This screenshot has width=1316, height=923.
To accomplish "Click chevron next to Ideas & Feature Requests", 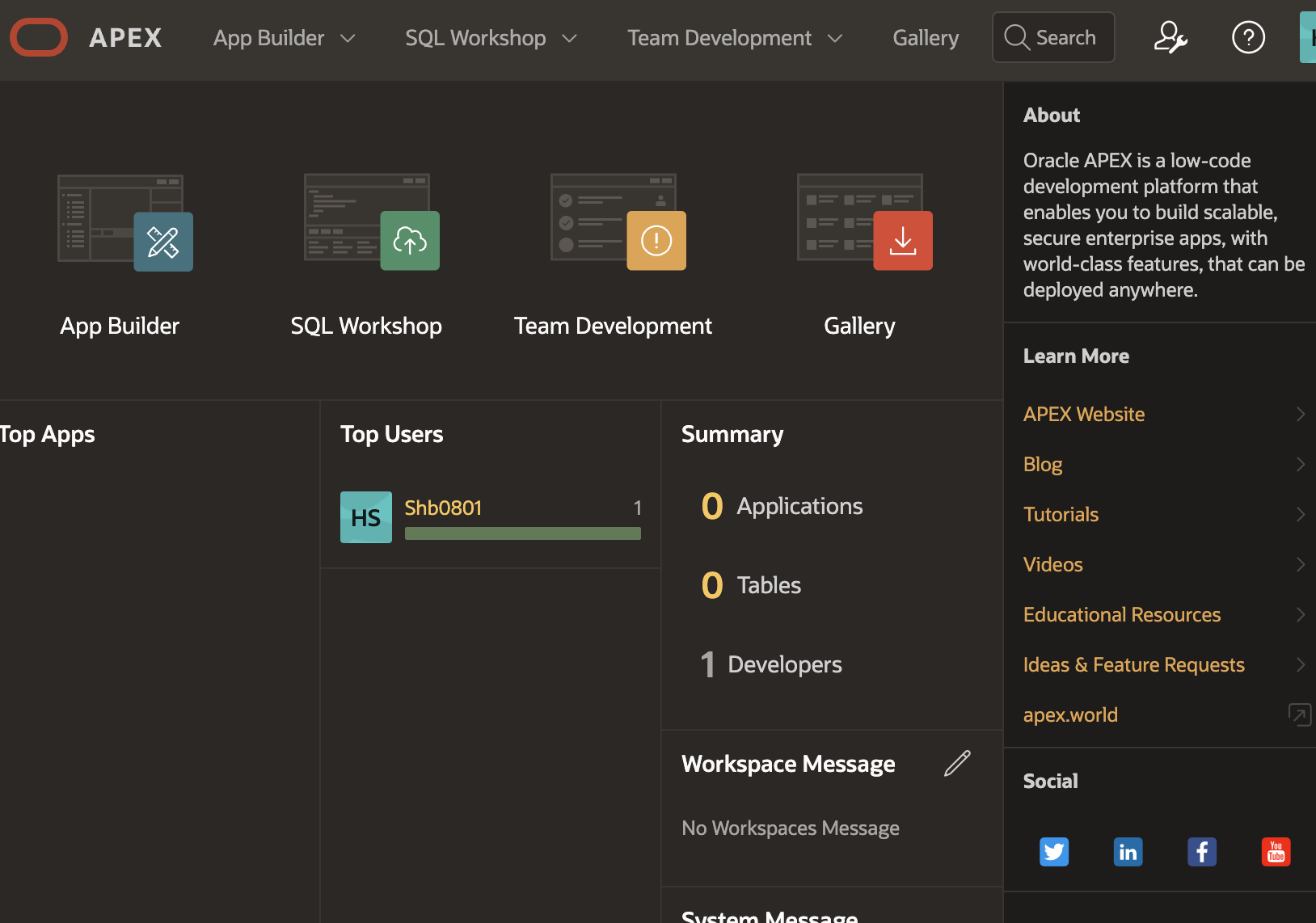I will (1301, 664).
